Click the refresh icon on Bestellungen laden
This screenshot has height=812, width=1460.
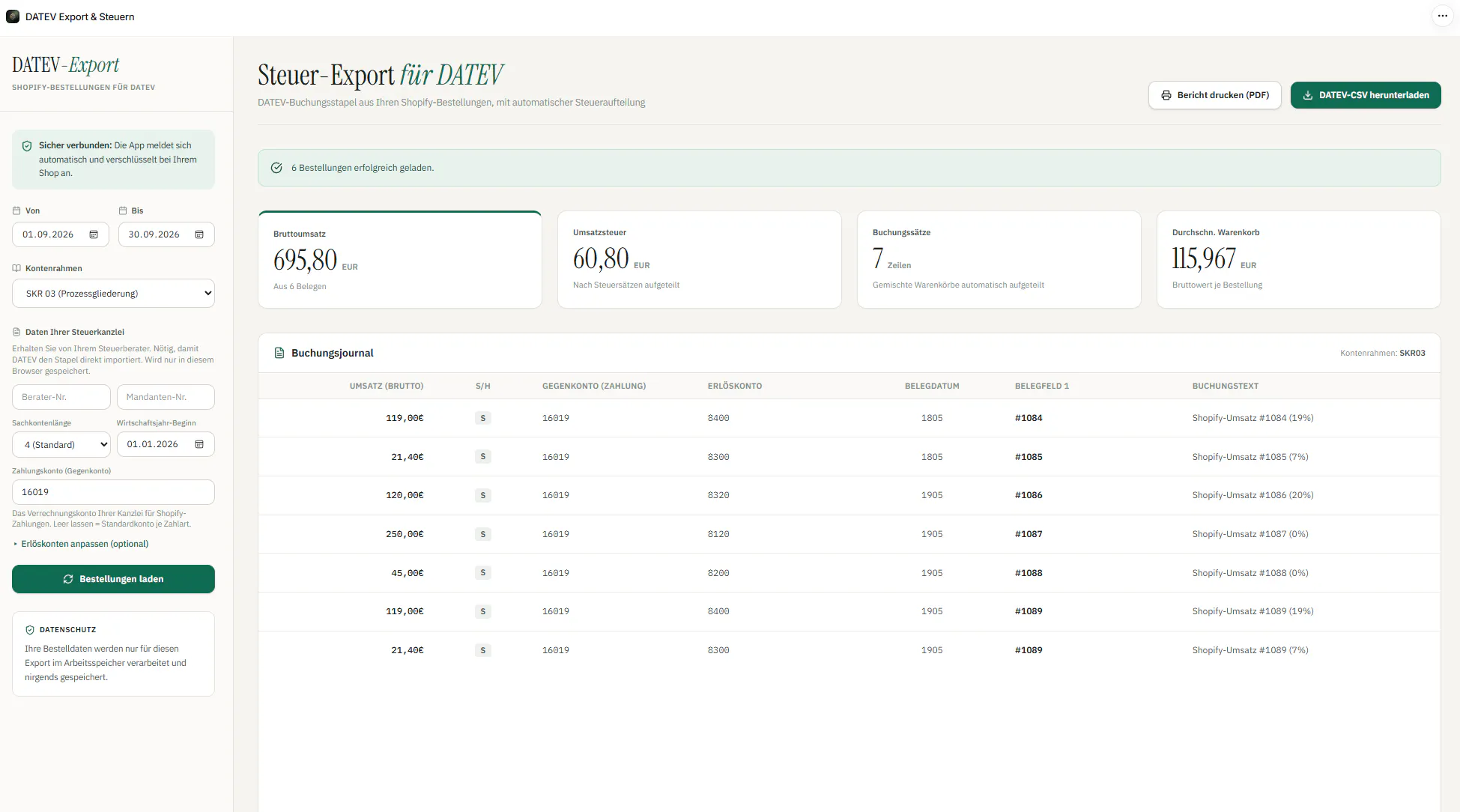68,579
